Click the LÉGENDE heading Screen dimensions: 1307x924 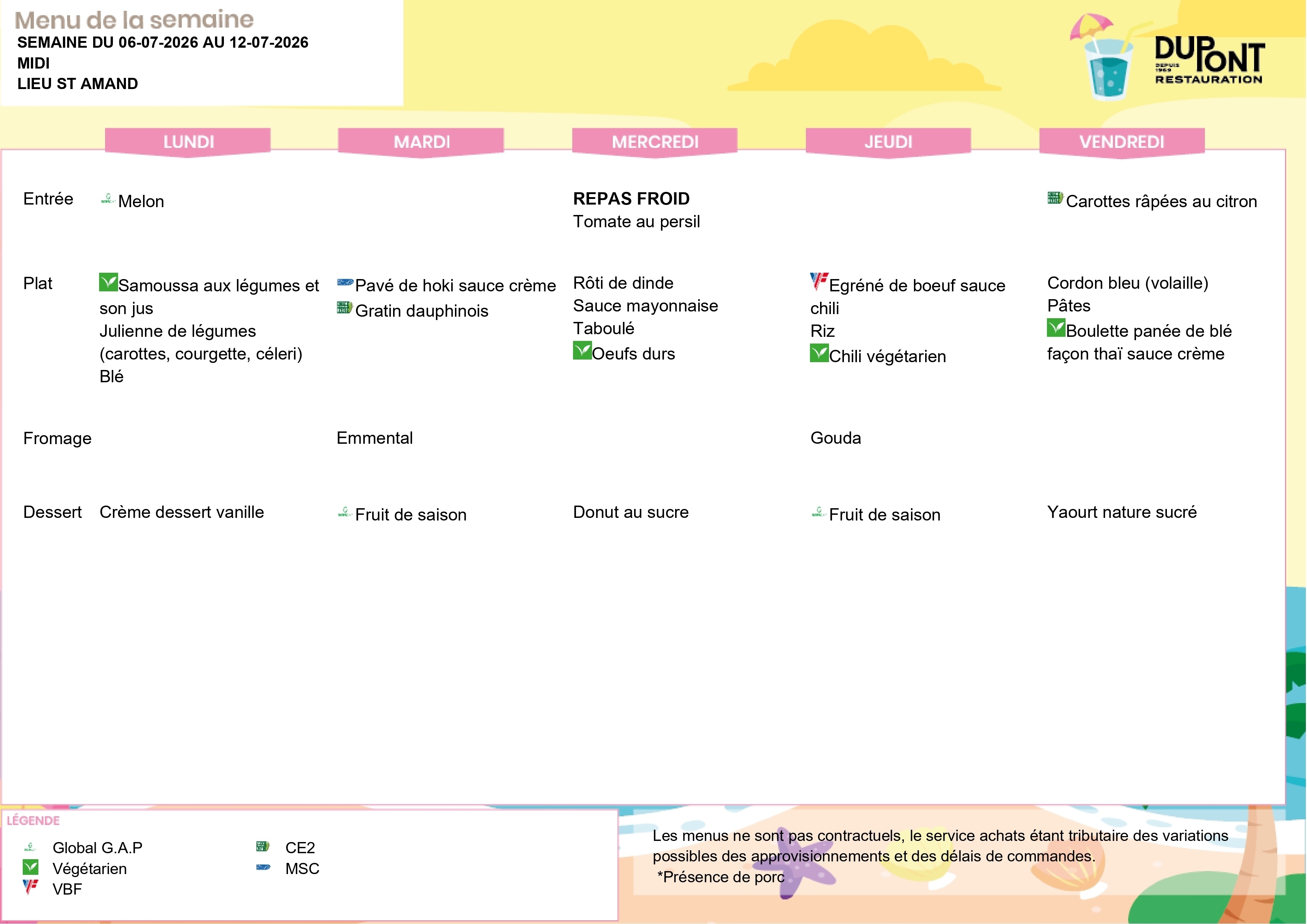[33, 820]
